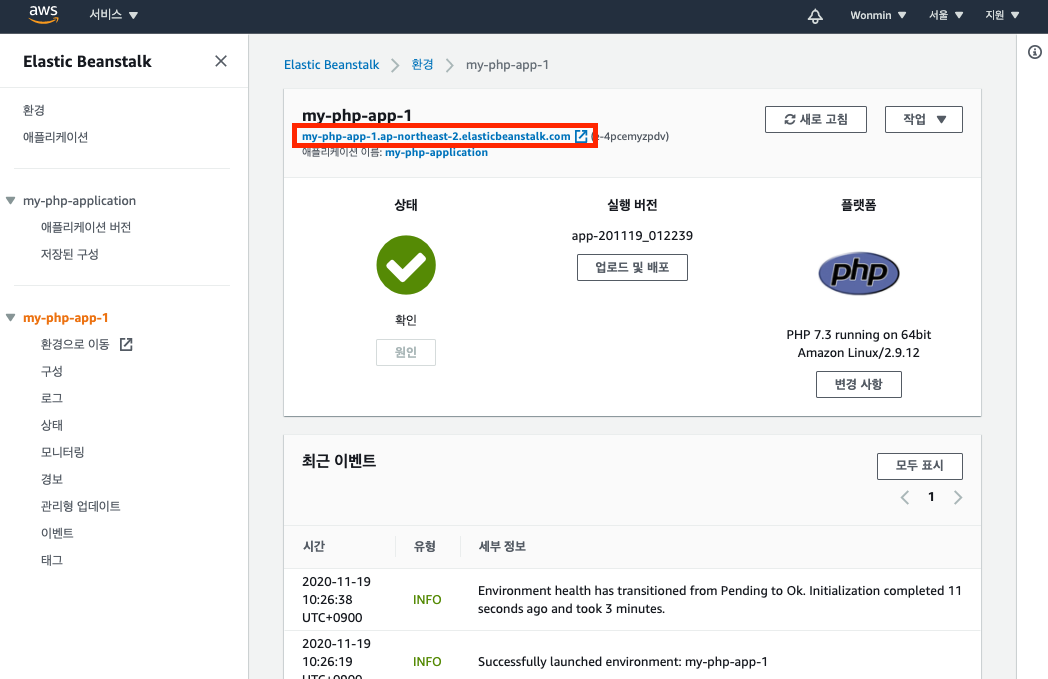
Task: Click the 유형 column header
Action: [424, 546]
